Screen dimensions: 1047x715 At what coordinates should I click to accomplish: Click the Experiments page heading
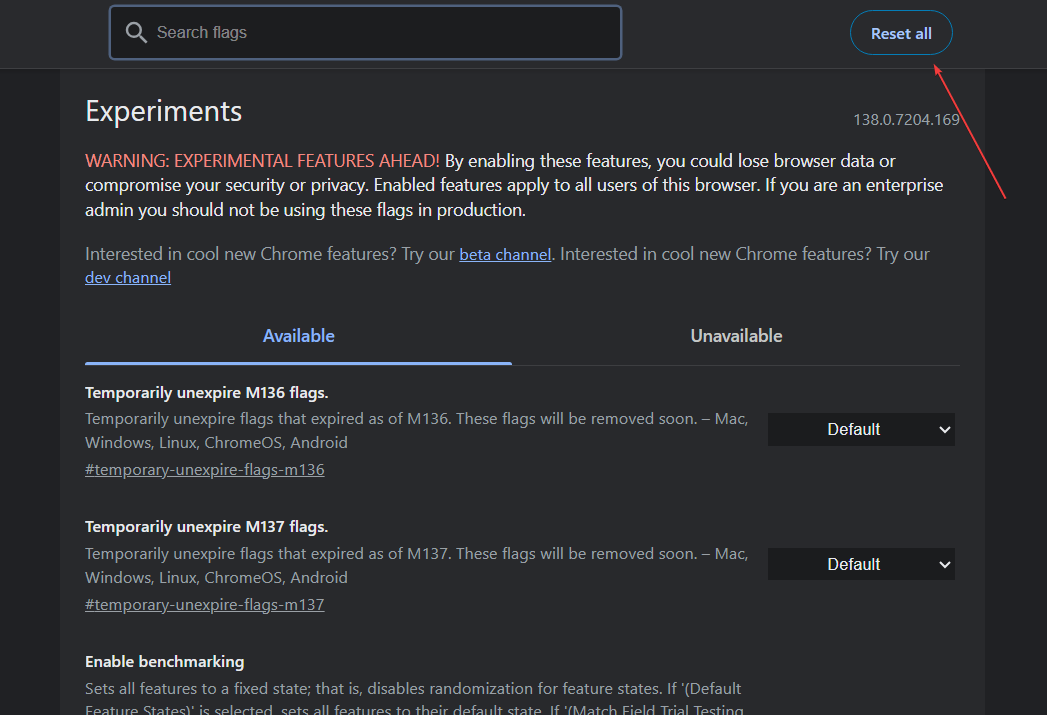pyautogui.click(x=164, y=111)
